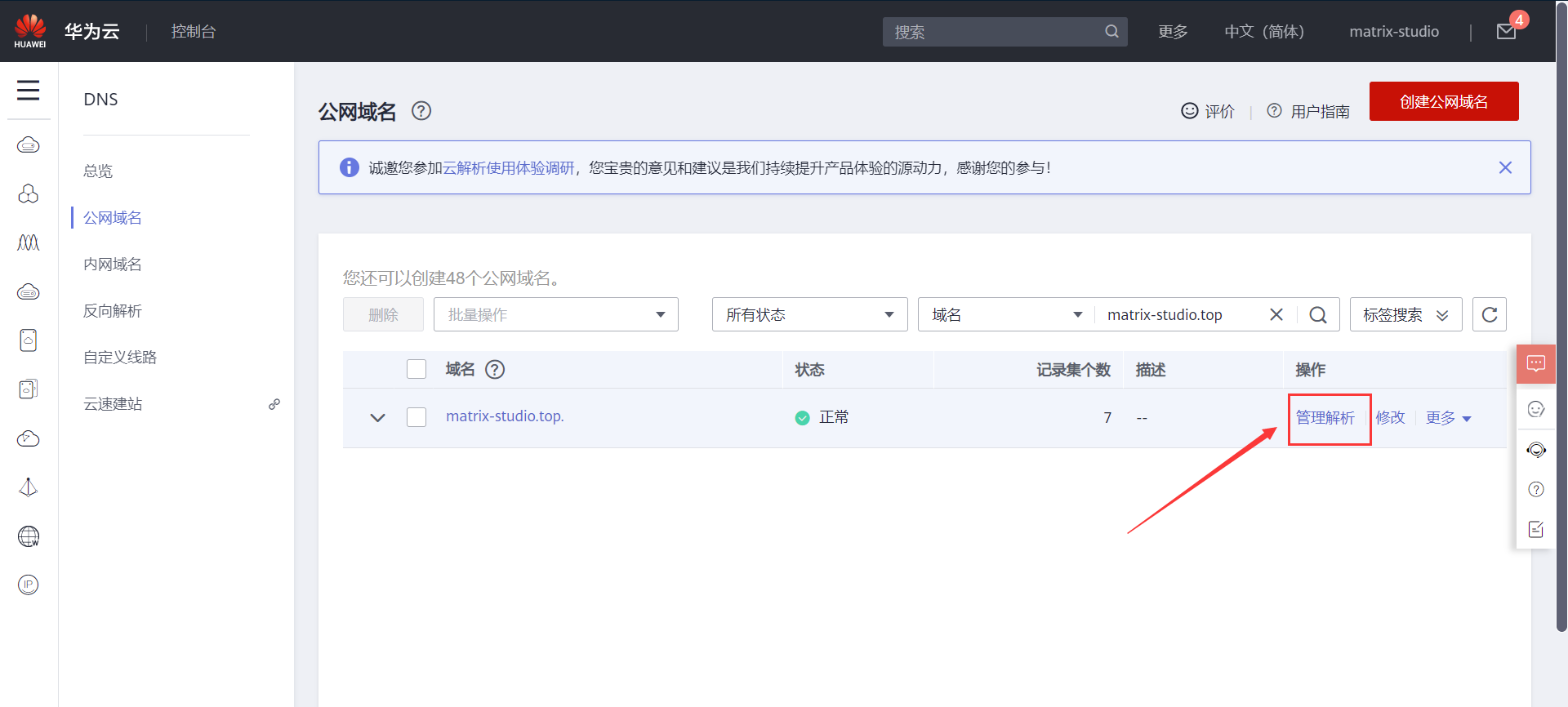
Task: Click help icon beside 域名 column header
Action: [495, 370]
